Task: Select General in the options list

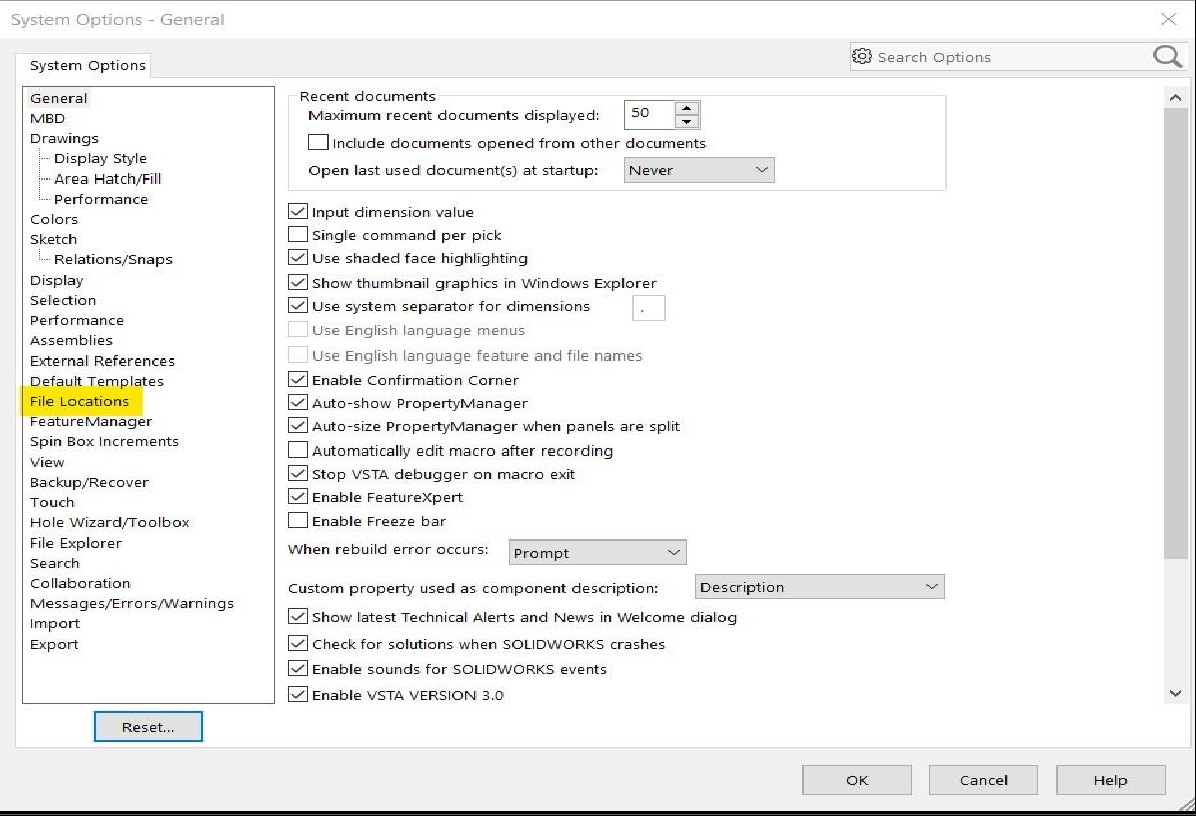Action: (x=59, y=98)
